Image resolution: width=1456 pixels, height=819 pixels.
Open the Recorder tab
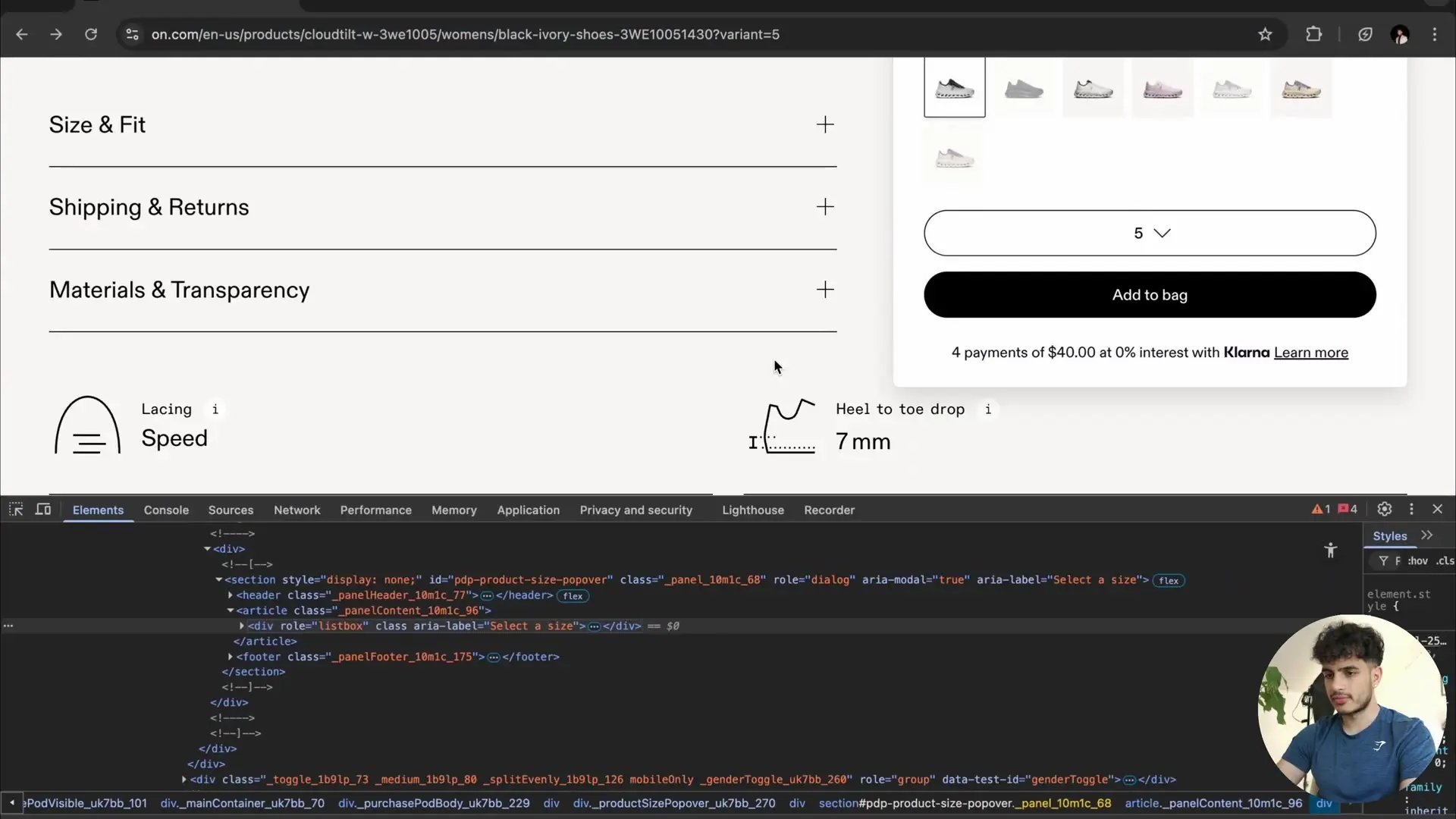pos(829,510)
